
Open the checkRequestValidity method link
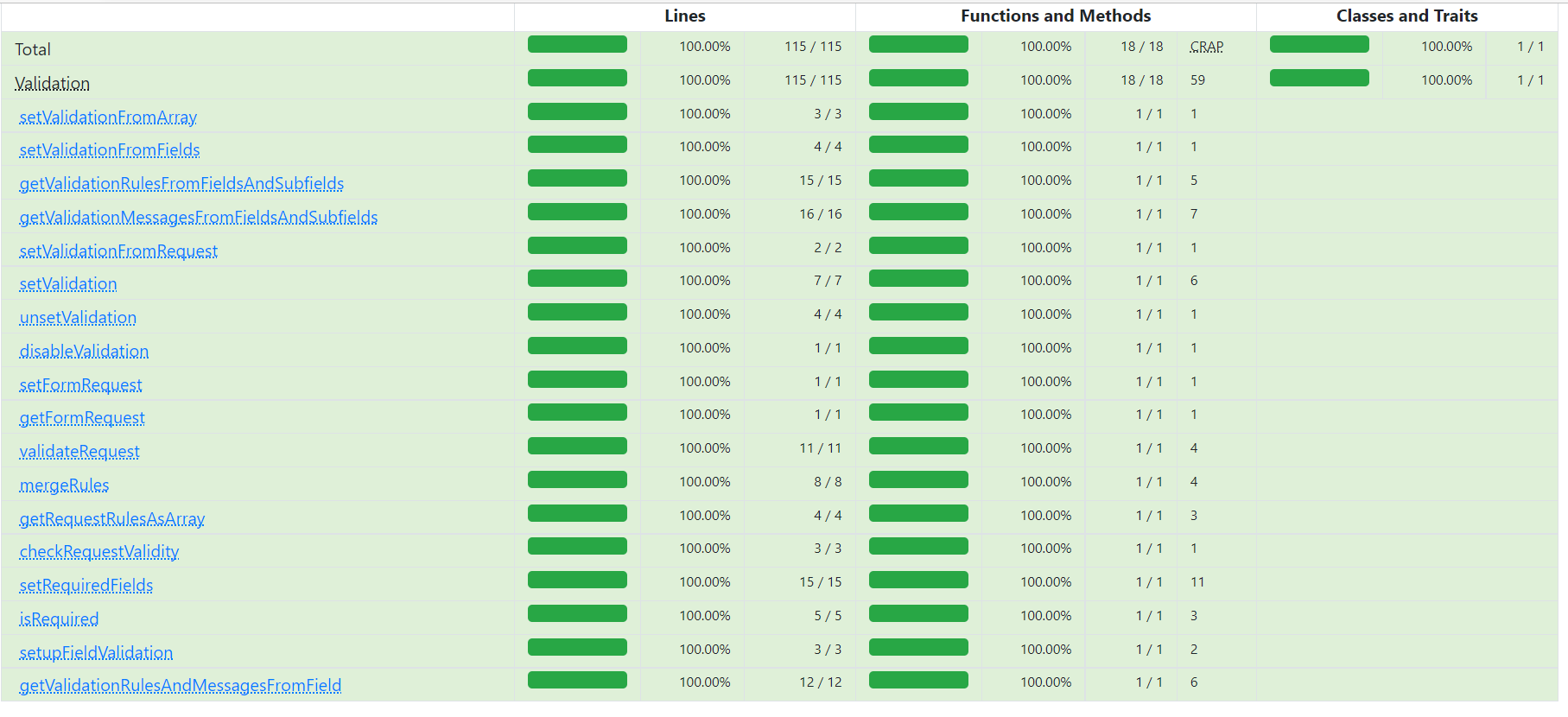pyautogui.click(x=99, y=552)
